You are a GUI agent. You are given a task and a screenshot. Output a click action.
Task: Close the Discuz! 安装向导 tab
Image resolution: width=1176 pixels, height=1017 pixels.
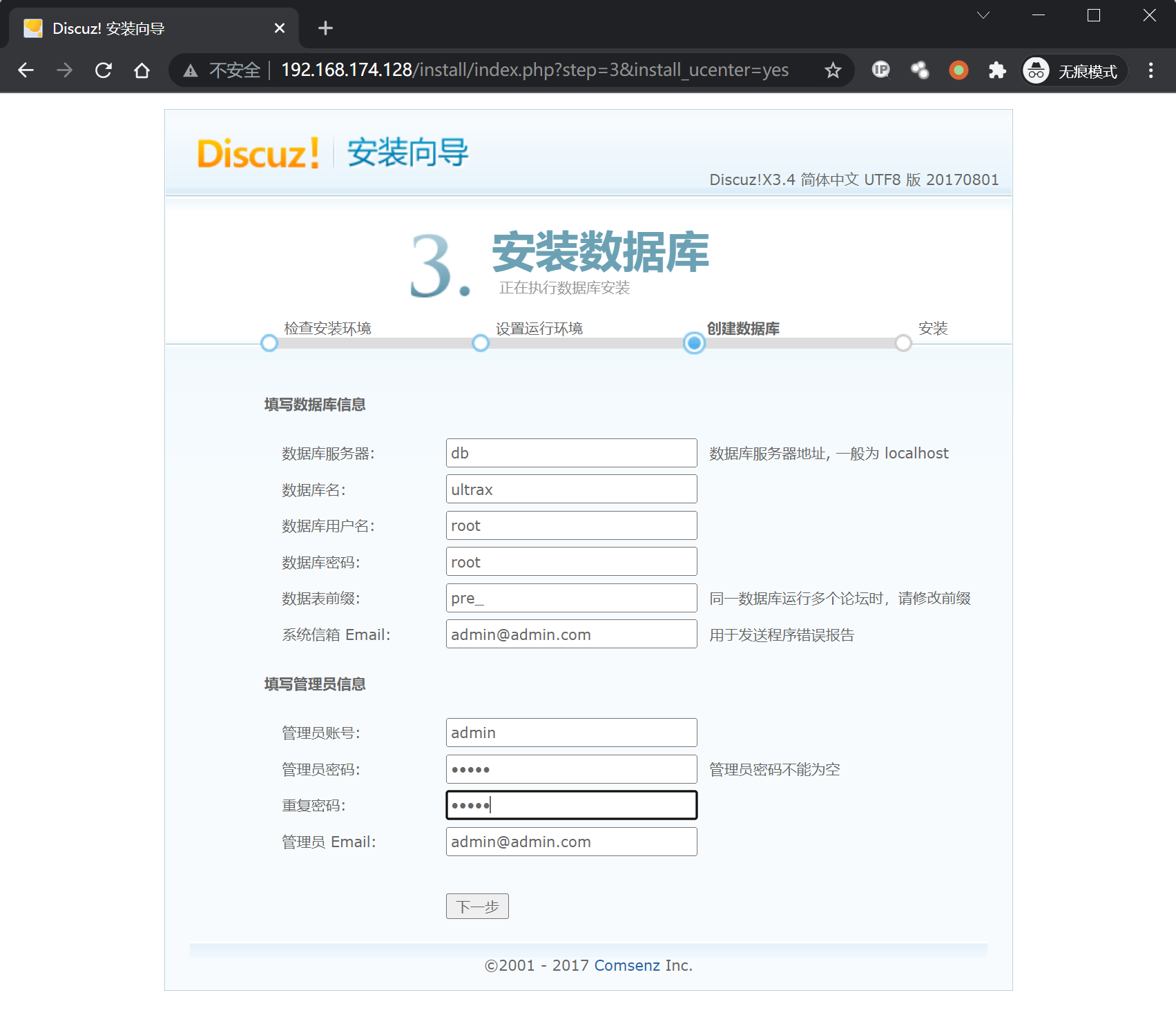279,28
